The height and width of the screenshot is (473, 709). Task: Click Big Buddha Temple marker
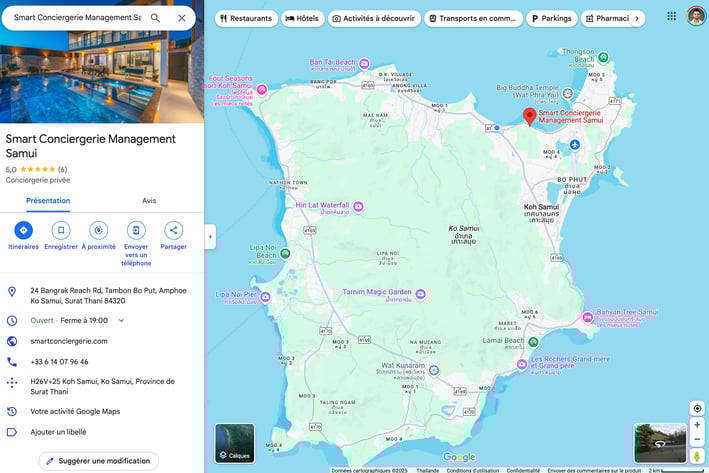click(567, 94)
